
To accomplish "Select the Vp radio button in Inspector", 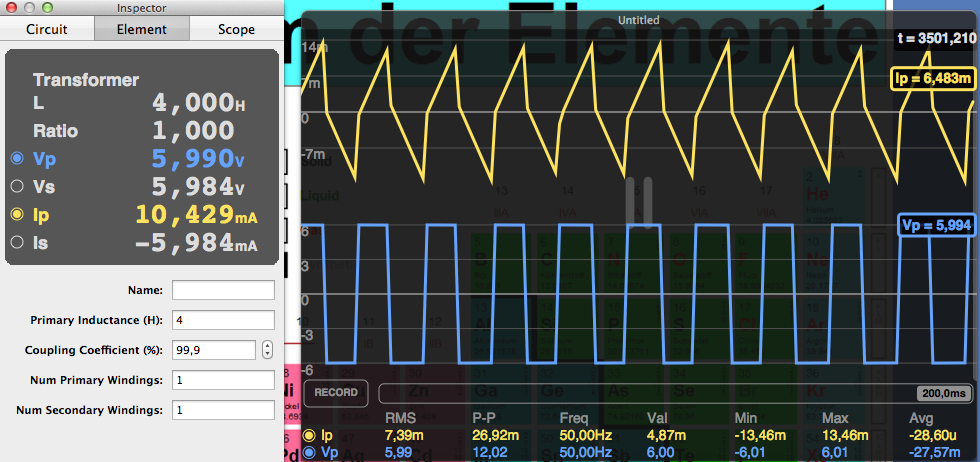I will (17, 159).
